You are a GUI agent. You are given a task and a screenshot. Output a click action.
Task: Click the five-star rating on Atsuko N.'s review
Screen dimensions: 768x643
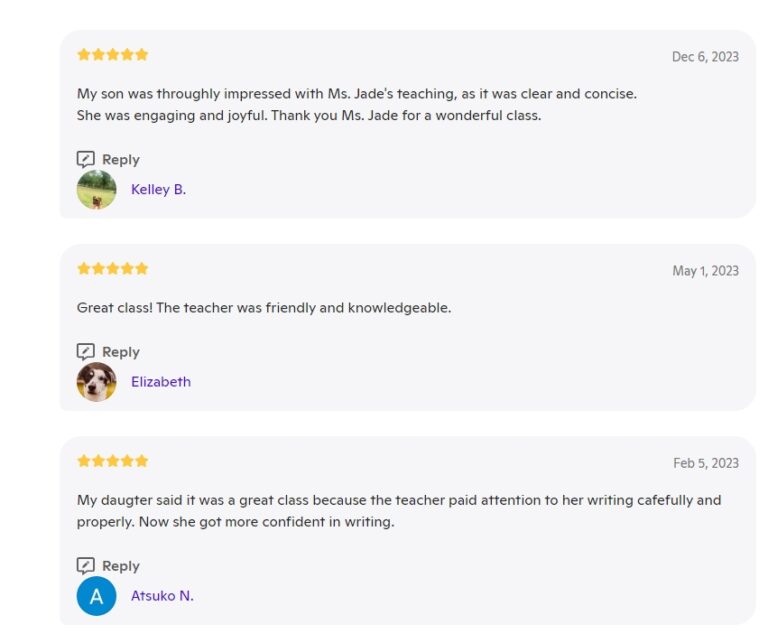click(113, 461)
